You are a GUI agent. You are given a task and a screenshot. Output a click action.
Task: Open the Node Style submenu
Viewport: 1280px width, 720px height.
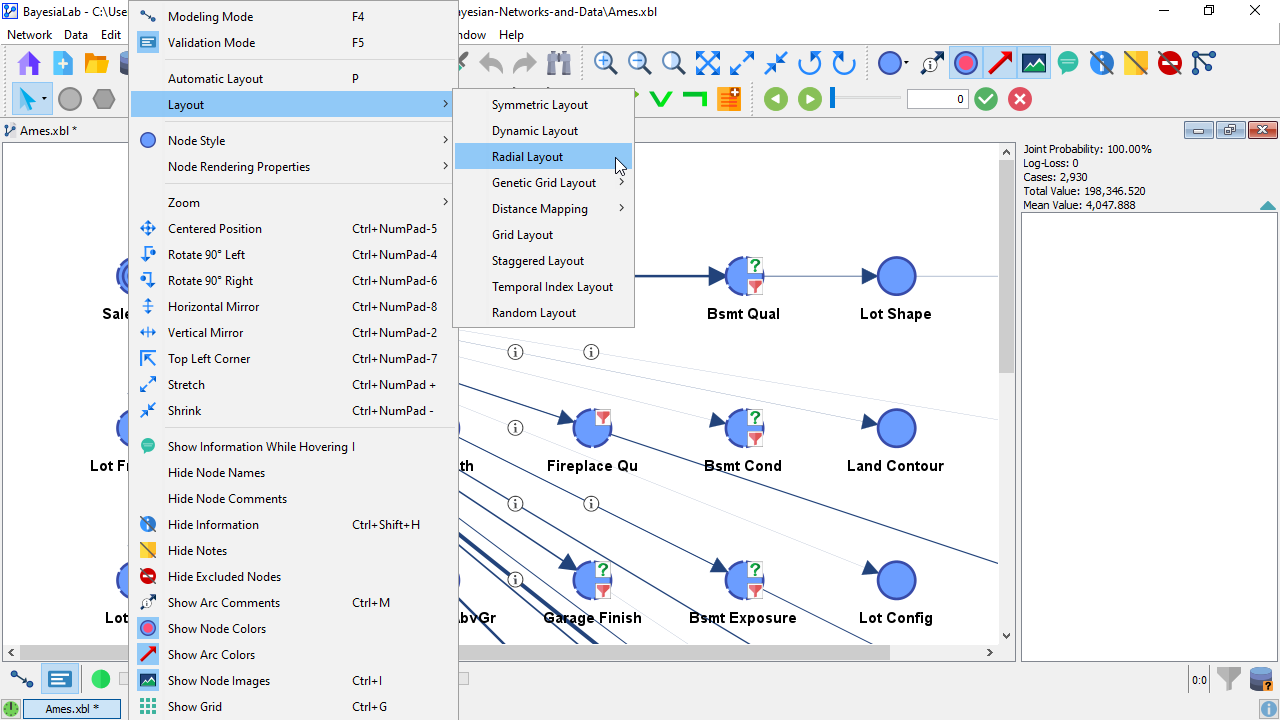(196, 141)
